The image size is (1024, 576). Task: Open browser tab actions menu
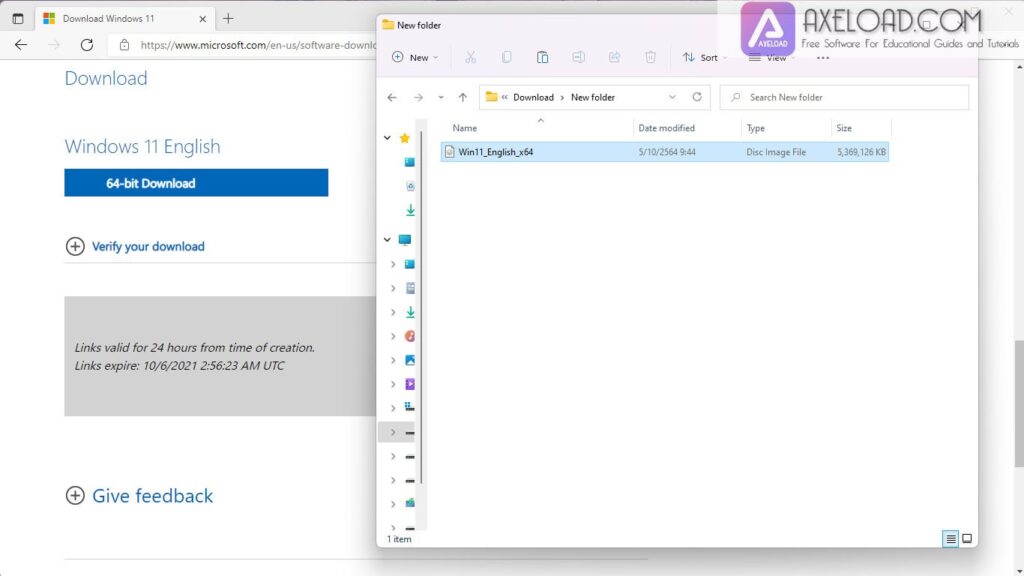18,18
